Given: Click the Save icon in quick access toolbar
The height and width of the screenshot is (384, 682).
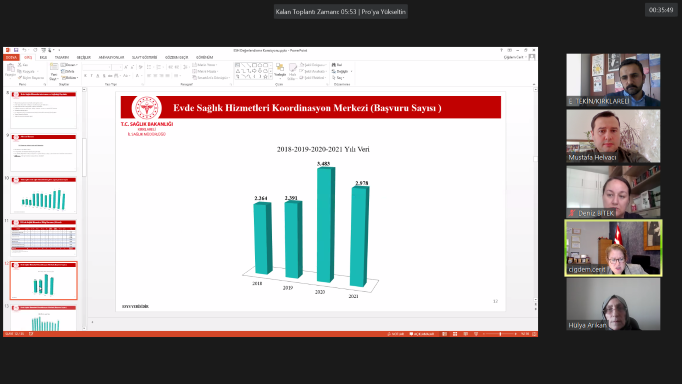Looking at the screenshot, I should (x=16, y=50).
